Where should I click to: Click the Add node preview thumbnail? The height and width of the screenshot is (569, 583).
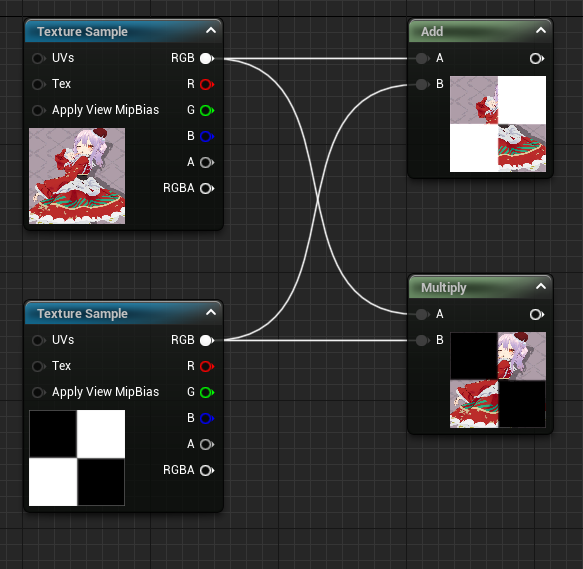[498, 124]
